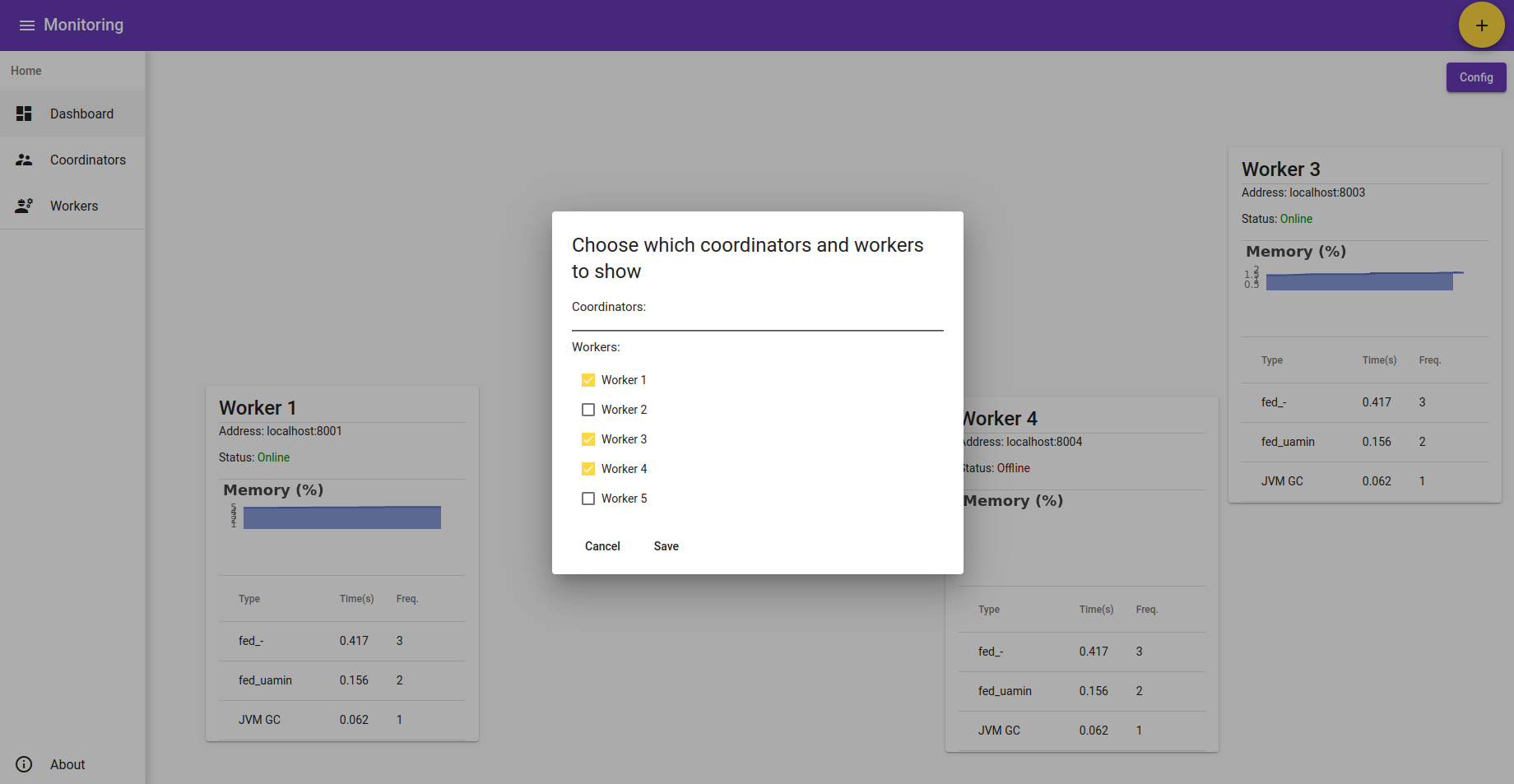This screenshot has width=1514, height=784.
Task: Click Type column header in Worker 1 table
Action: click(x=249, y=599)
